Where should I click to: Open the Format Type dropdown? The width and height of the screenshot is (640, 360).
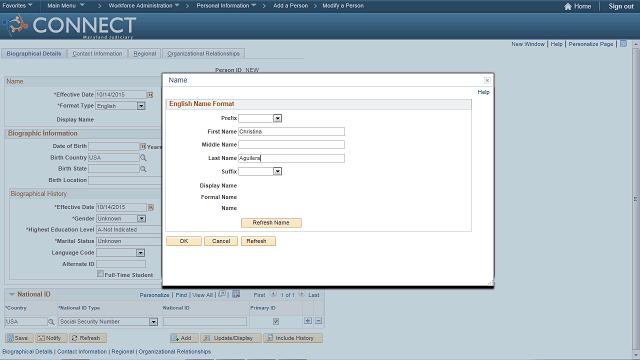point(141,106)
